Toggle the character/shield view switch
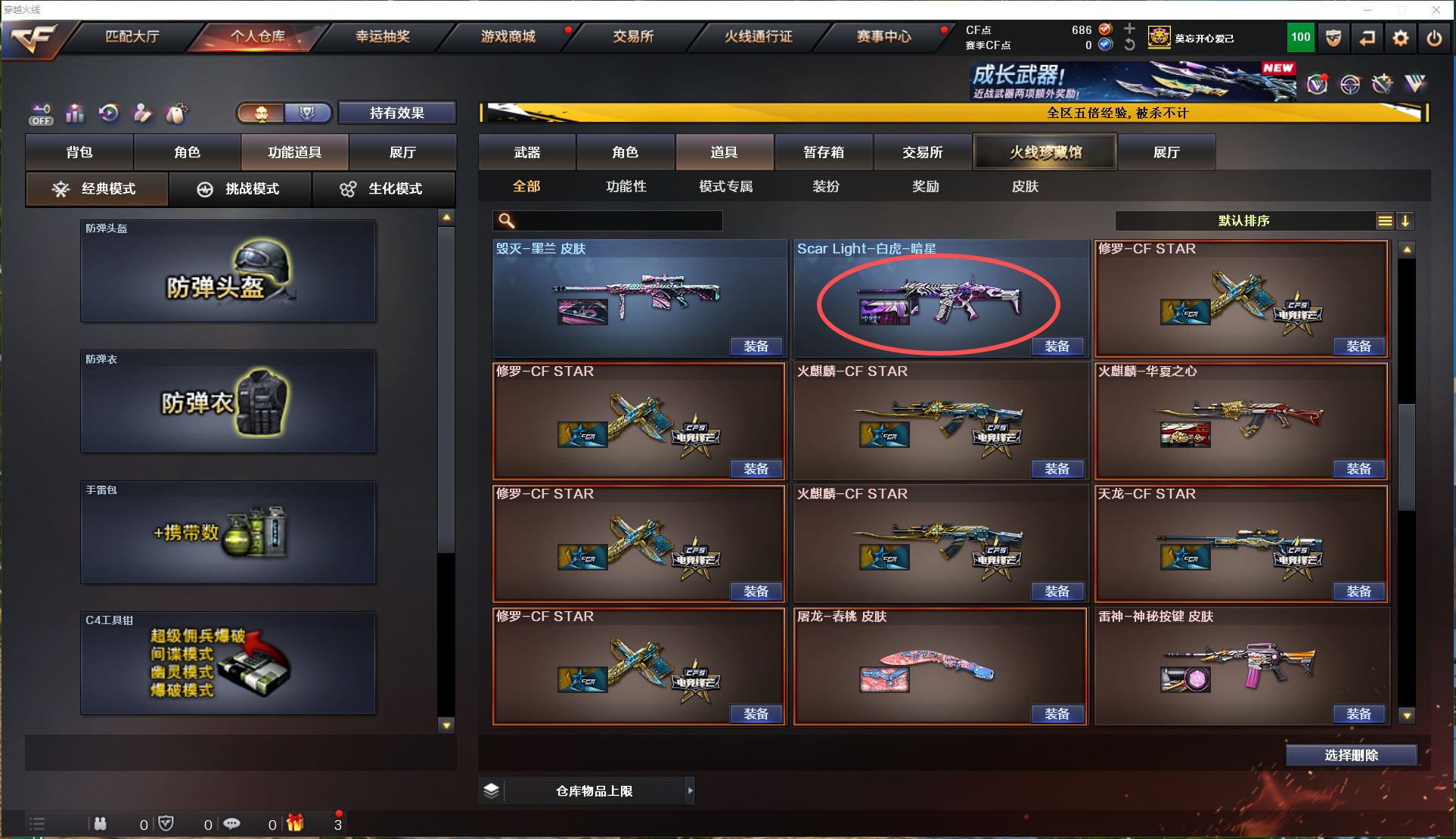 [284, 113]
